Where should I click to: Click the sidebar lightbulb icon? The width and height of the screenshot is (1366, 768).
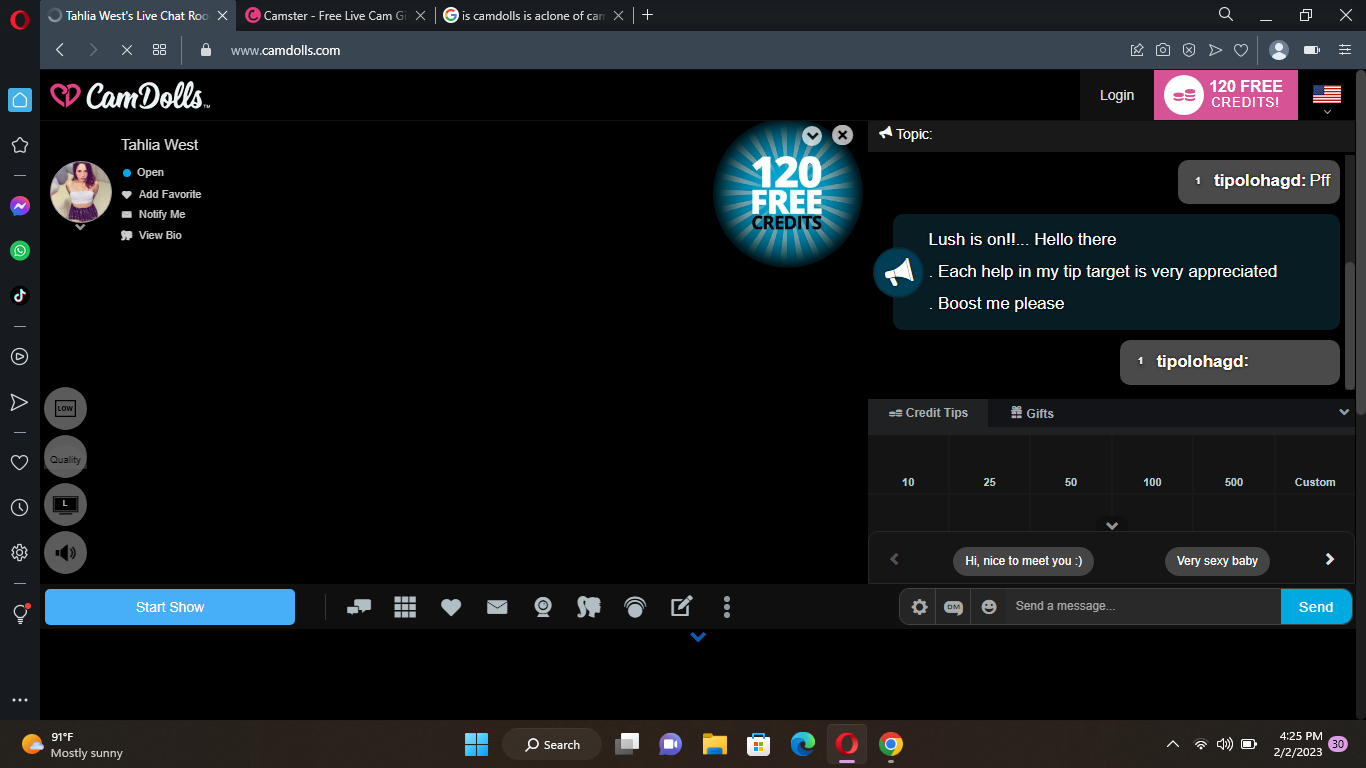(x=19, y=614)
